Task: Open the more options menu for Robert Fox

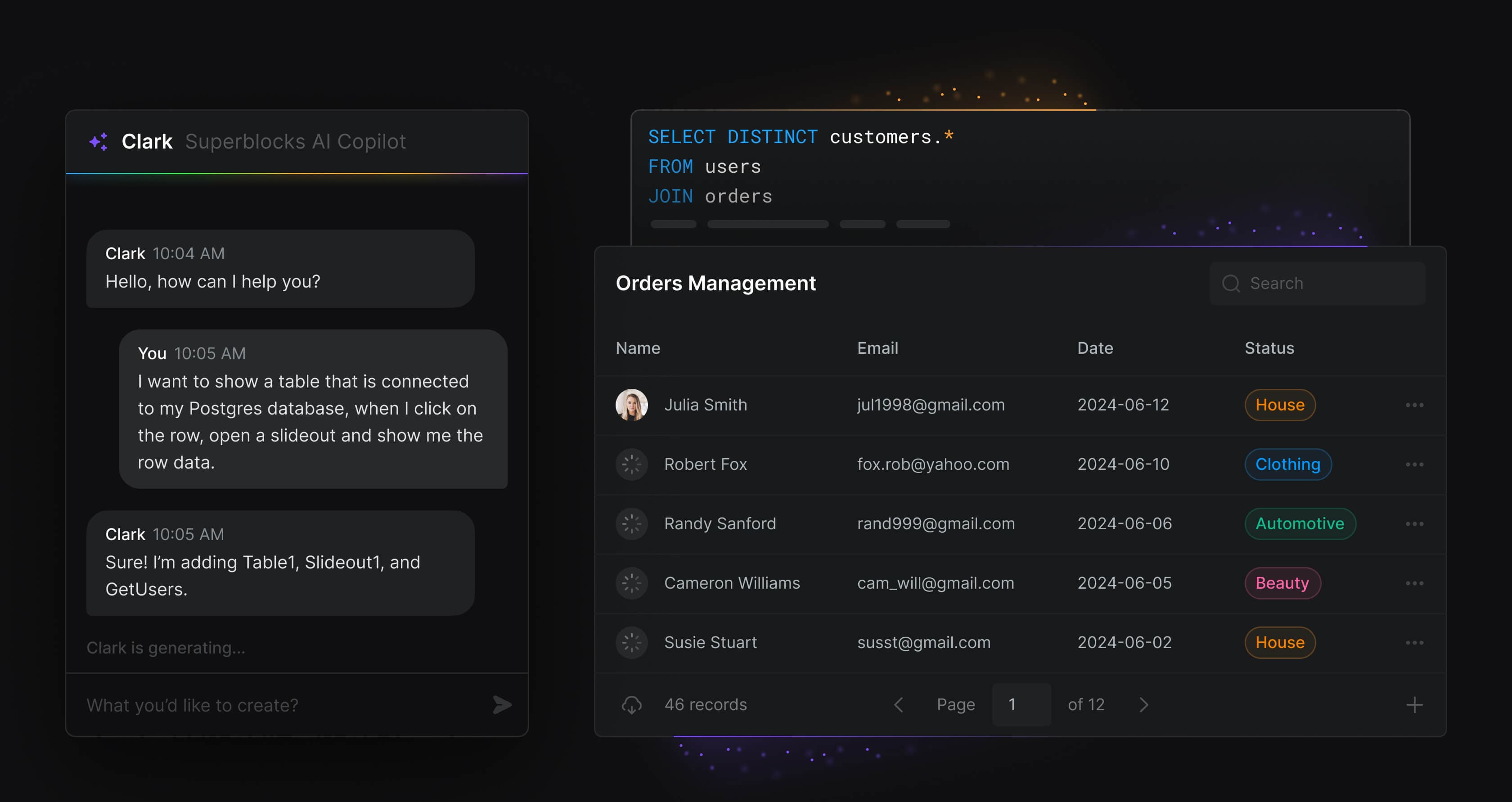Action: [x=1414, y=464]
